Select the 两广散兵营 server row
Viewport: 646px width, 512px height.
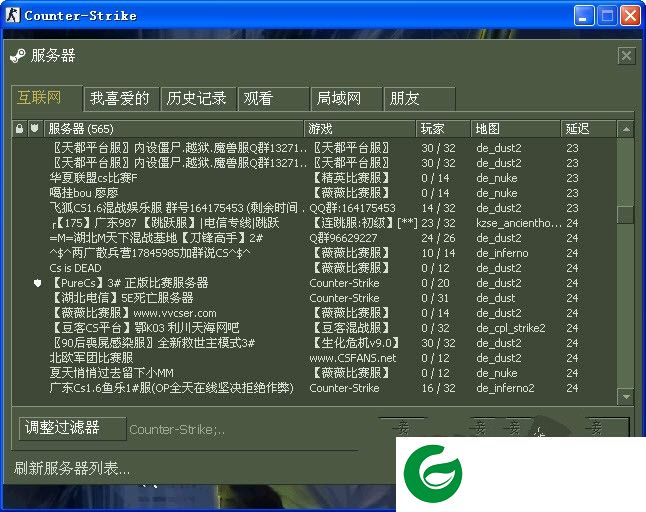point(314,253)
